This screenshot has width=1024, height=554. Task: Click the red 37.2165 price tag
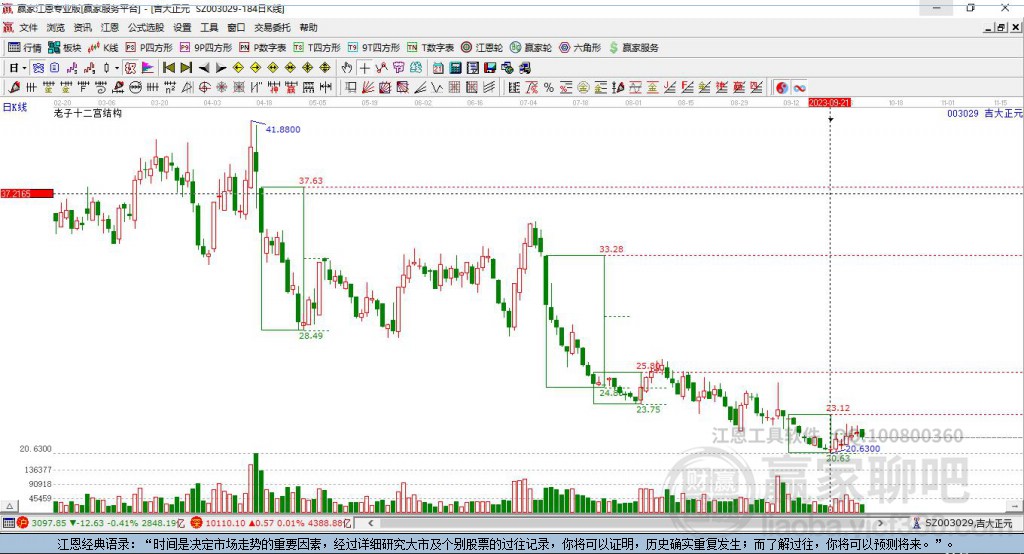point(27,193)
